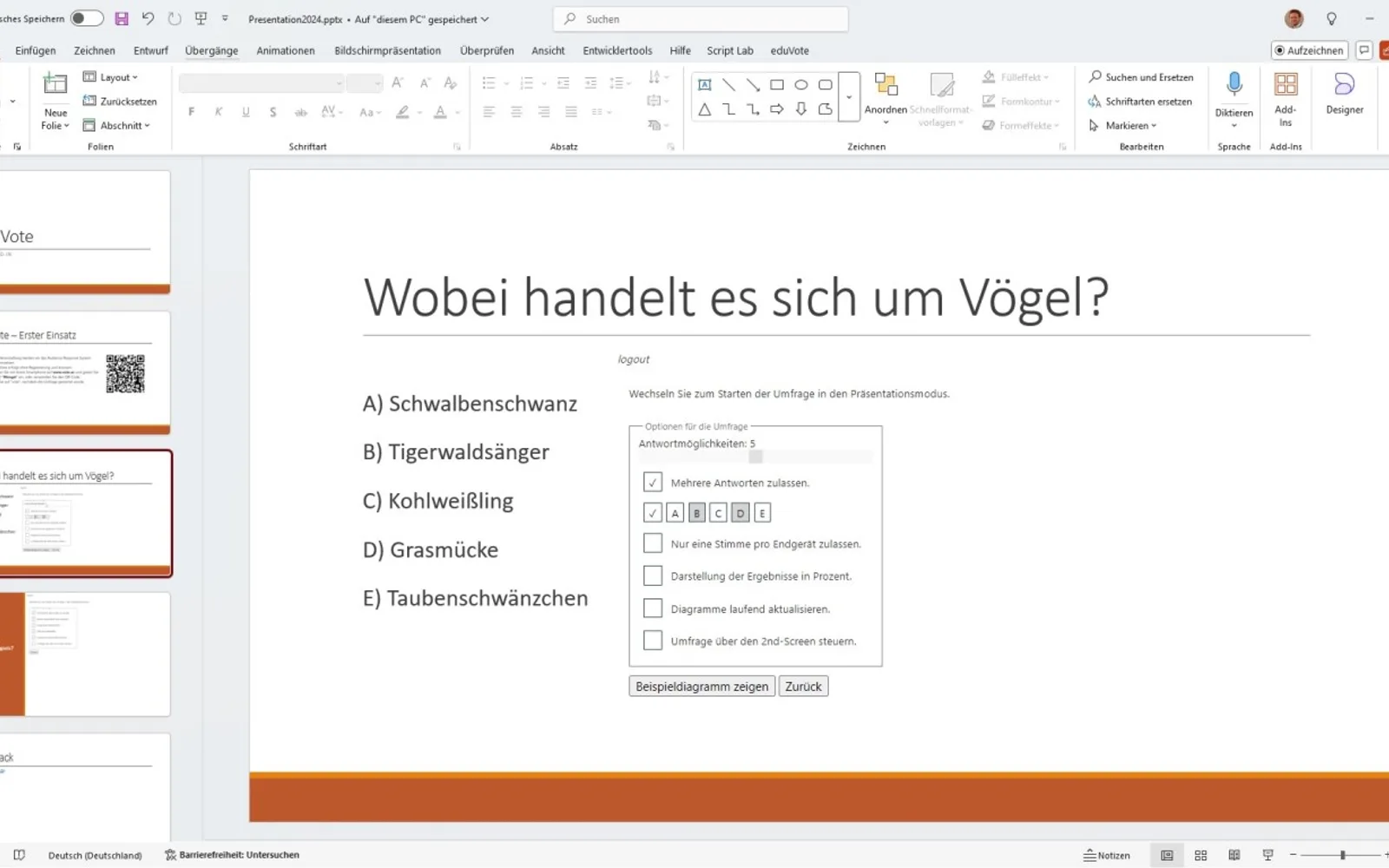Enable Darstellung der Ergebnisse in Prozent
The width and height of the screenshot is (1389, 868).
(x=653, y=575)
